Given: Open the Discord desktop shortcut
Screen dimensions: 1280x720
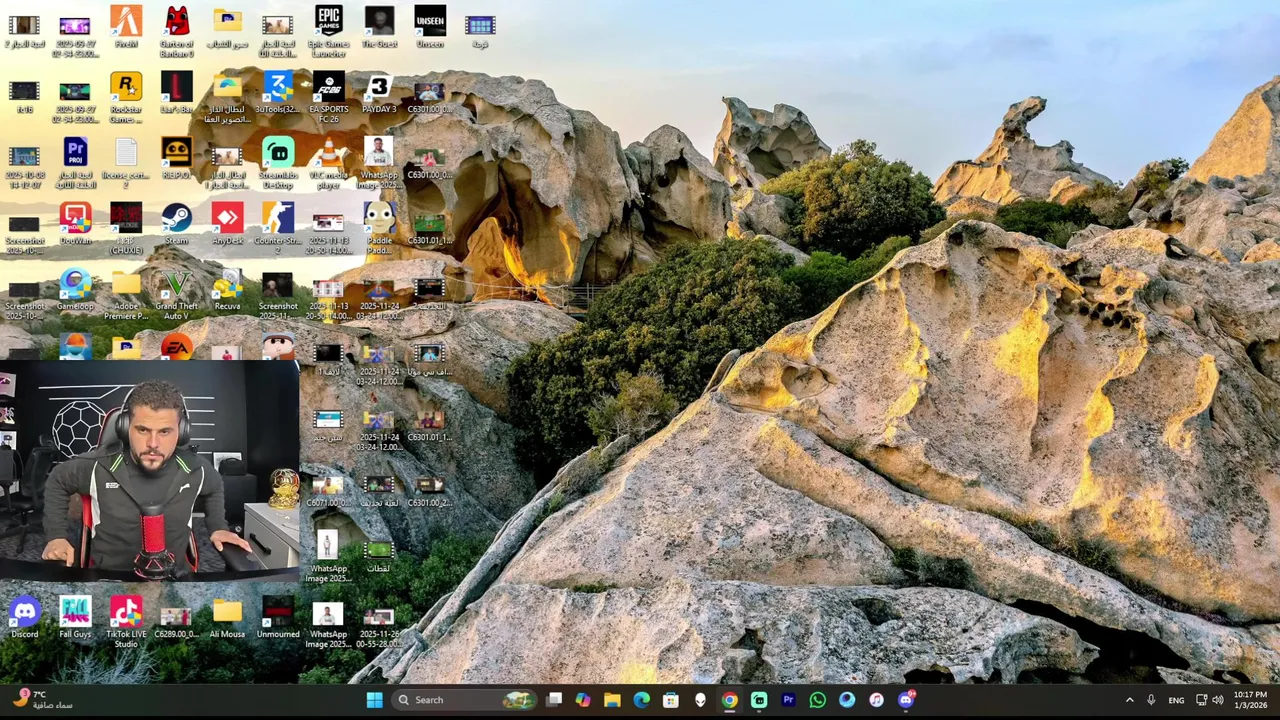Looking at the screenshot, I should tap(24, 618).
